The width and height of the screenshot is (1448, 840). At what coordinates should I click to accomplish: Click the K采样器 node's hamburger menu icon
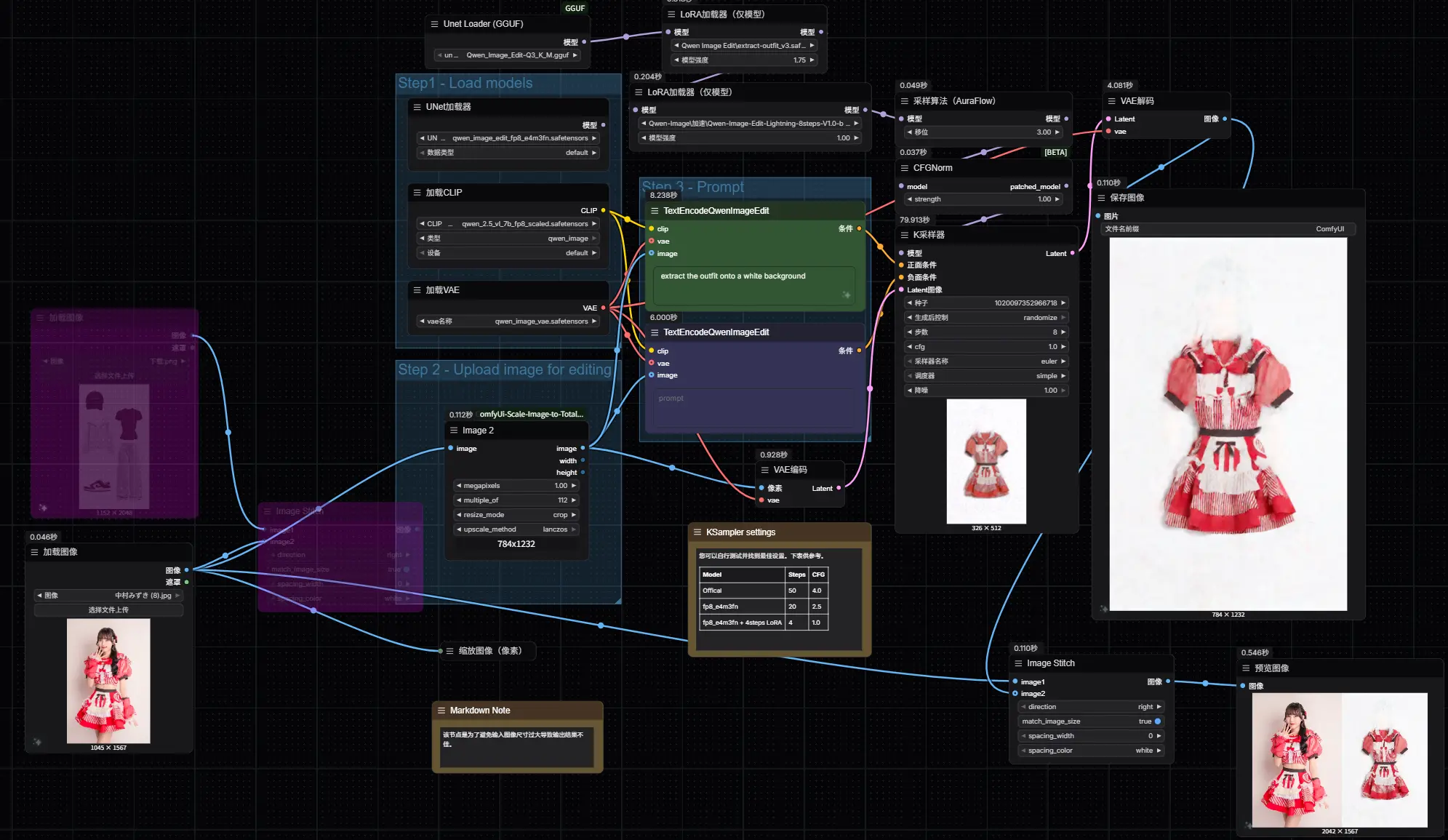905,235
